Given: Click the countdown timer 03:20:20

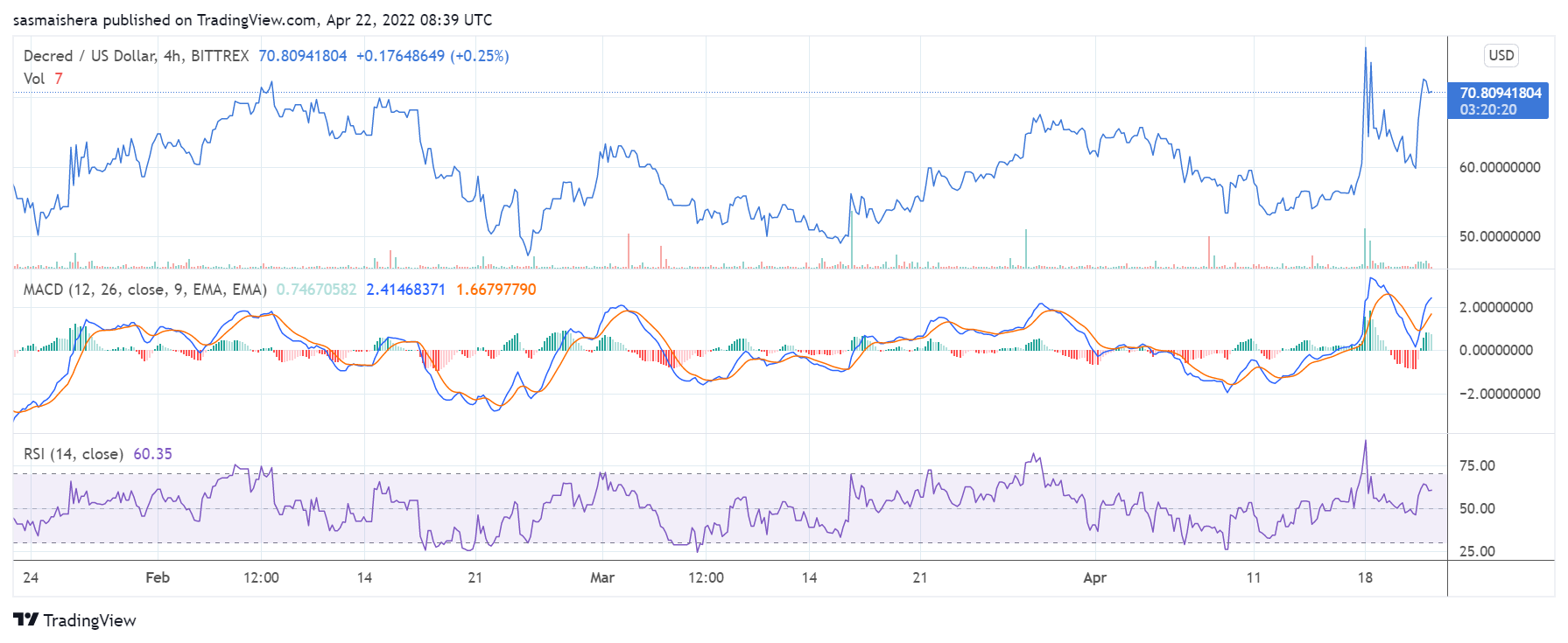Looking at the screenshot, I should 1488,109.
